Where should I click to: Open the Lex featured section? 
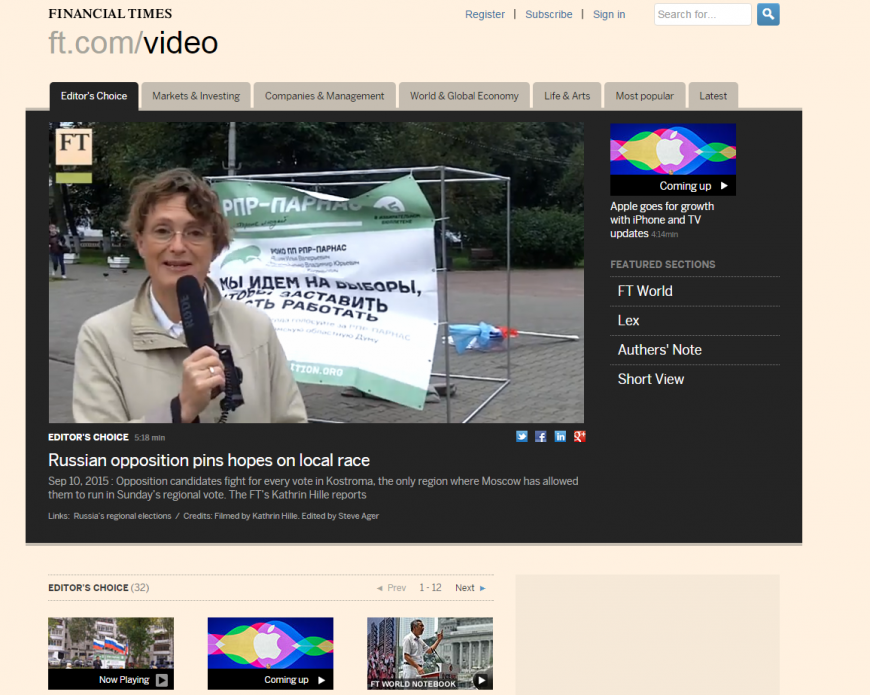tap(628, 321)
